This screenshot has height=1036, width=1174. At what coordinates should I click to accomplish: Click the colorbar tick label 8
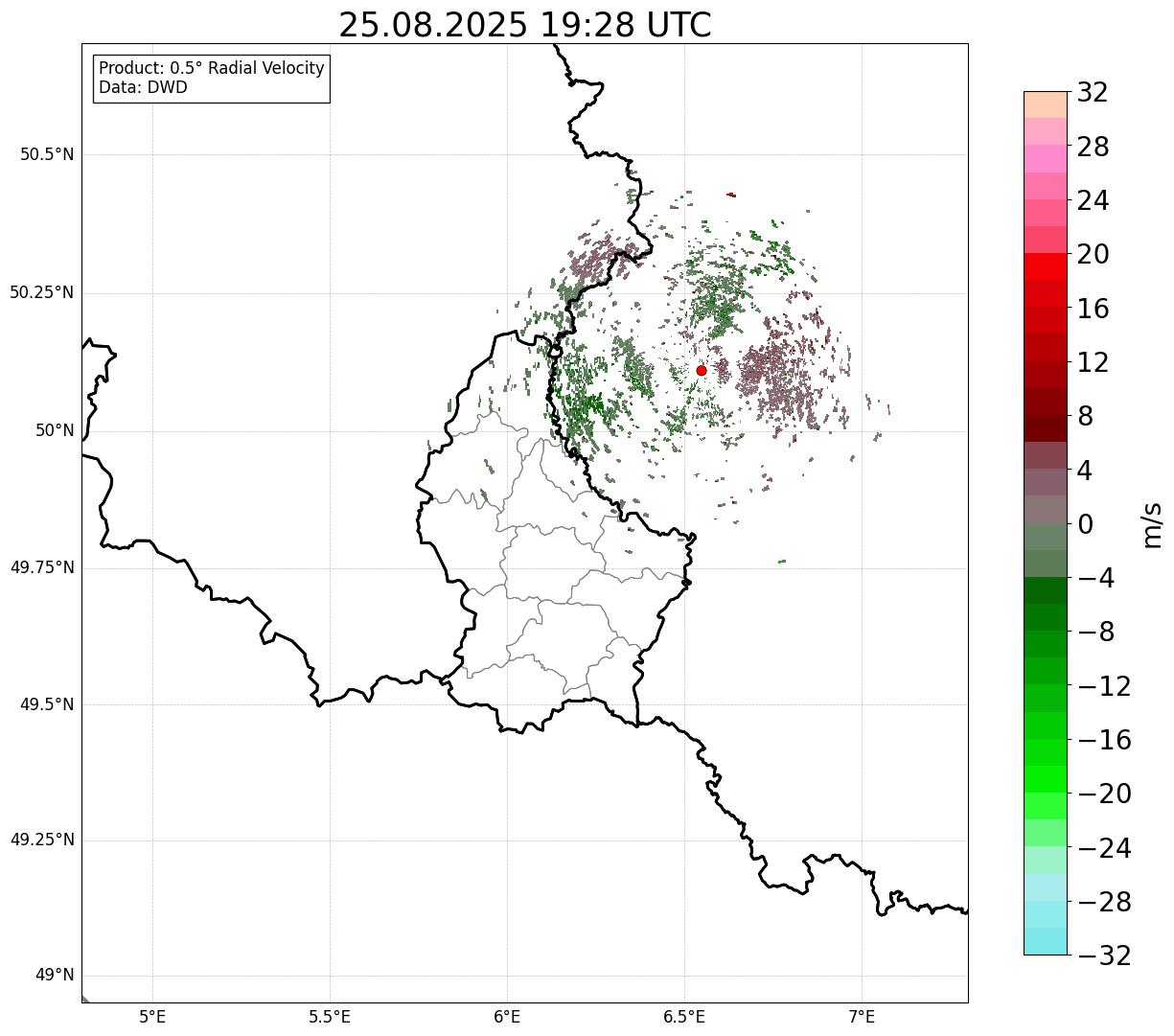(1085, 416)
